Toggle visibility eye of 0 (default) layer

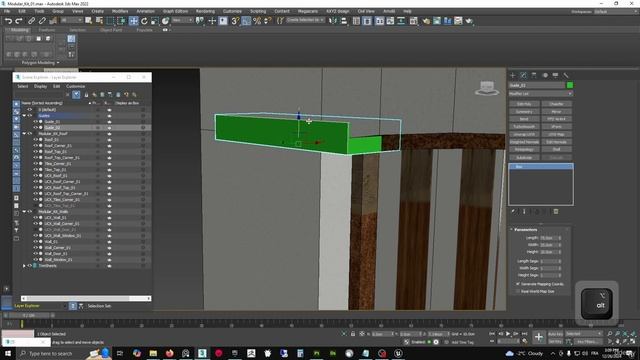tap(29, 110)
